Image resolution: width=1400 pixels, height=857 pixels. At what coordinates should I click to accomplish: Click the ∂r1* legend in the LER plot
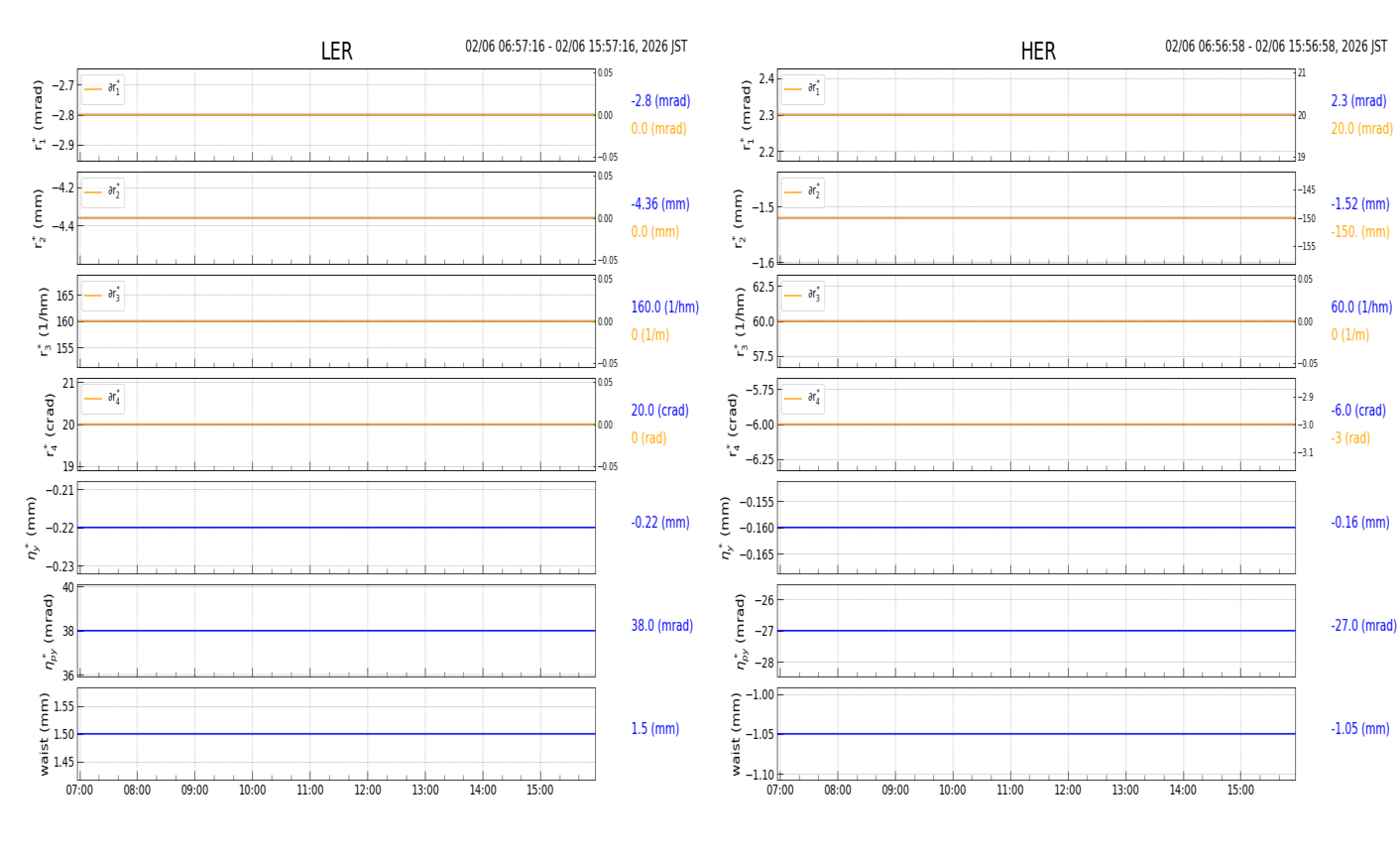tap(103, 89)
